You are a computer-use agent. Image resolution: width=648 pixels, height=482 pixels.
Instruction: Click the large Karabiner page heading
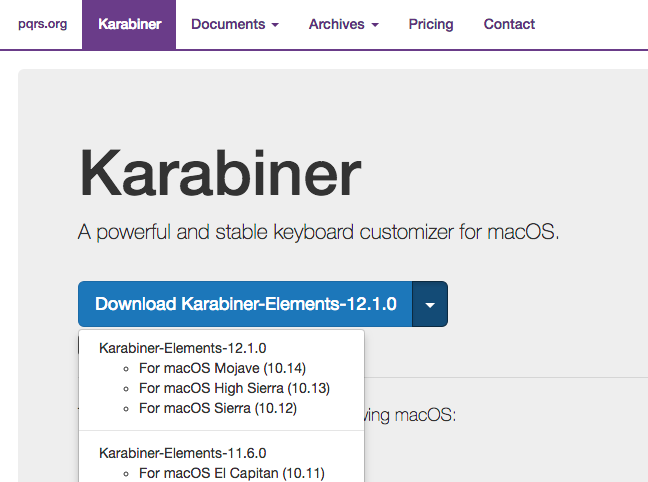[219, 173]
